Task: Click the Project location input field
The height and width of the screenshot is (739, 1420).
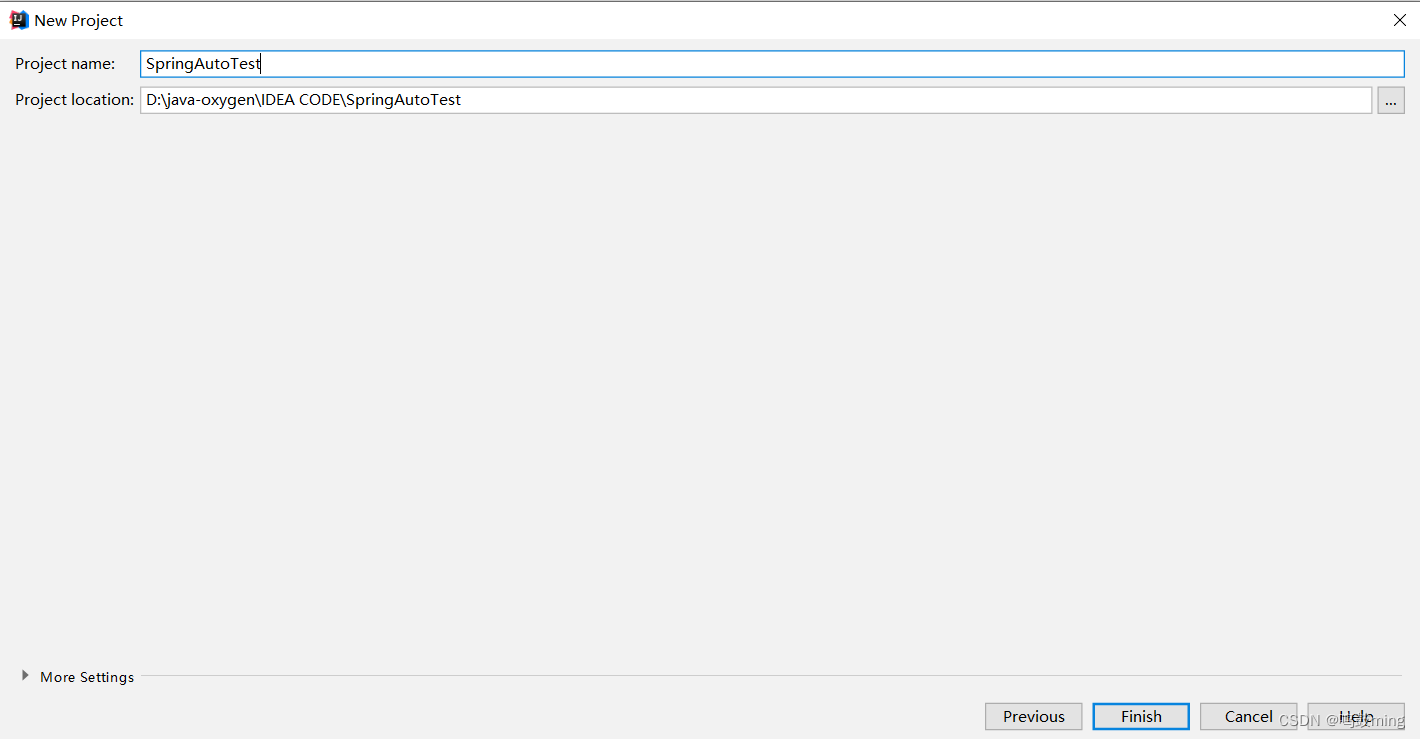Action: coord(756,100)
